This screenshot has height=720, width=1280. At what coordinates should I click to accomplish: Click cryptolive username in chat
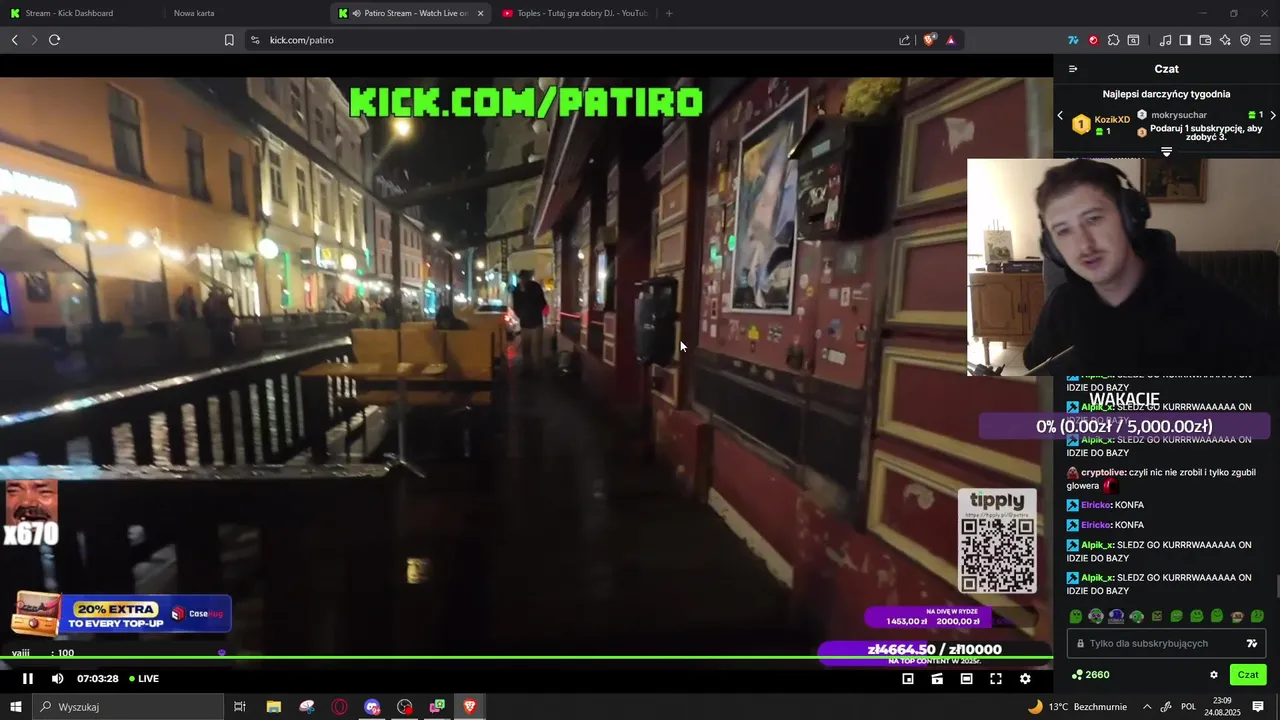1103,472
